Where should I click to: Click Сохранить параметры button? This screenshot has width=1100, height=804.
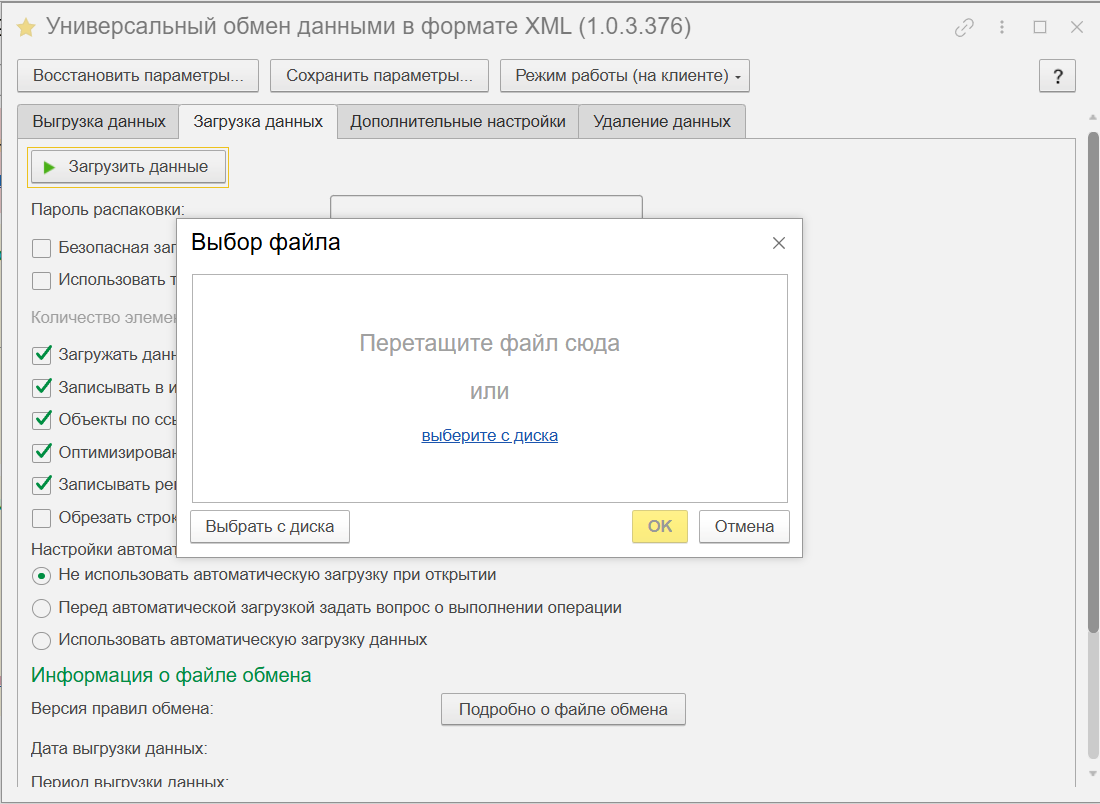[379, 76]
